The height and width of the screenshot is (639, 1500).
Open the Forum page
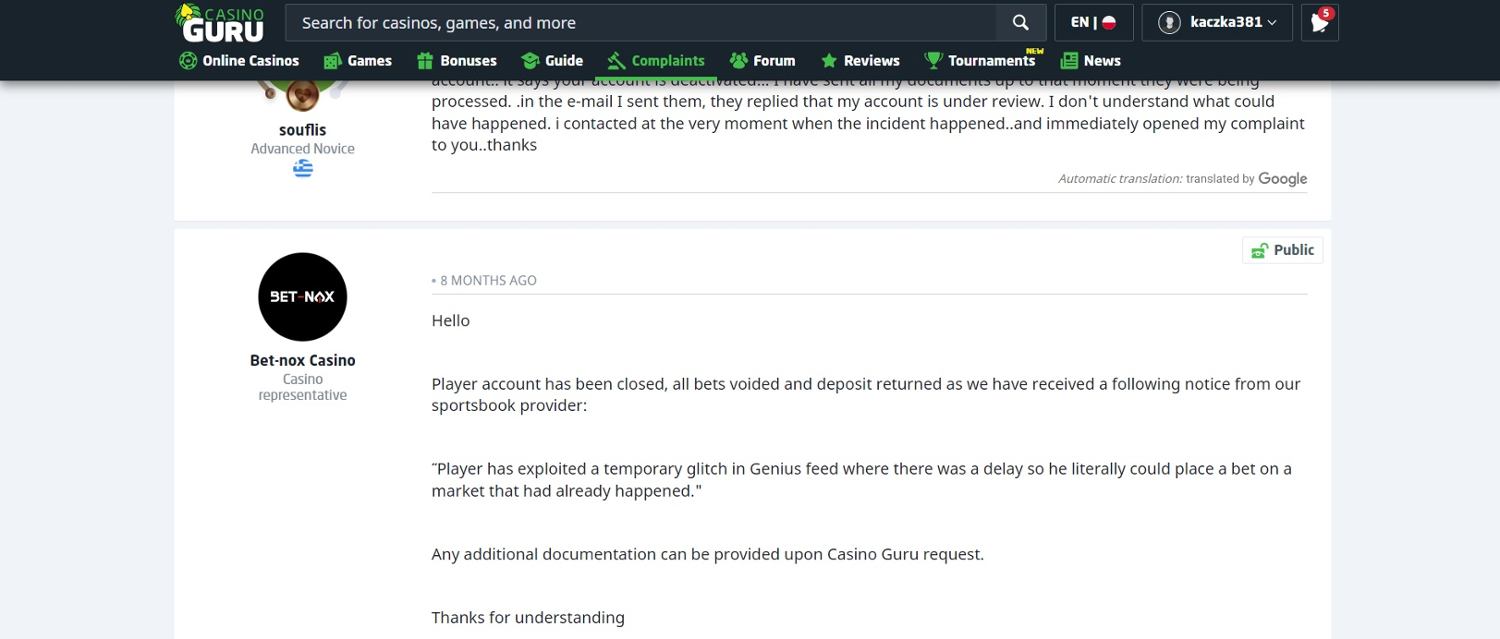pyautogui.click(x=762, y=61)
